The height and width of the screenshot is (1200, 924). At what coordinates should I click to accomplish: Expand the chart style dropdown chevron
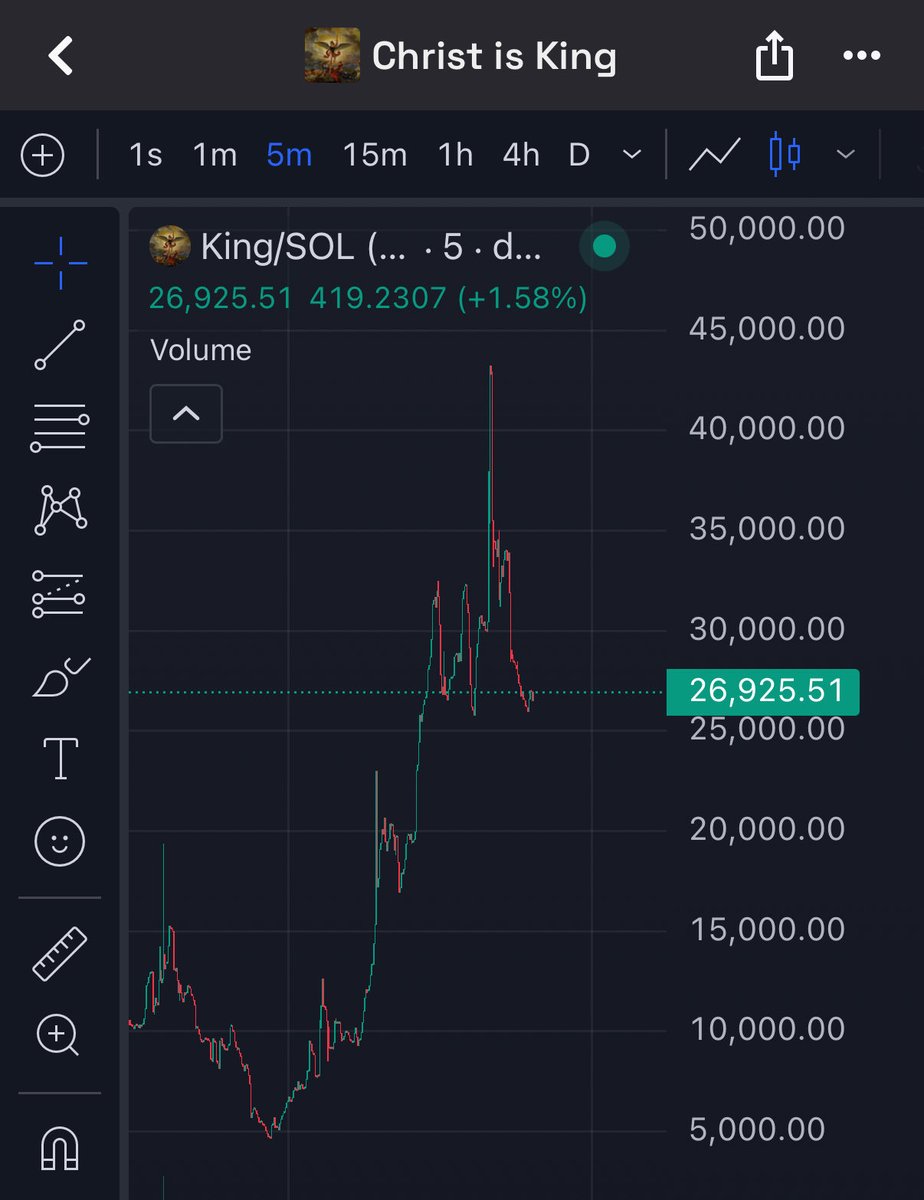tap(846, 155)
